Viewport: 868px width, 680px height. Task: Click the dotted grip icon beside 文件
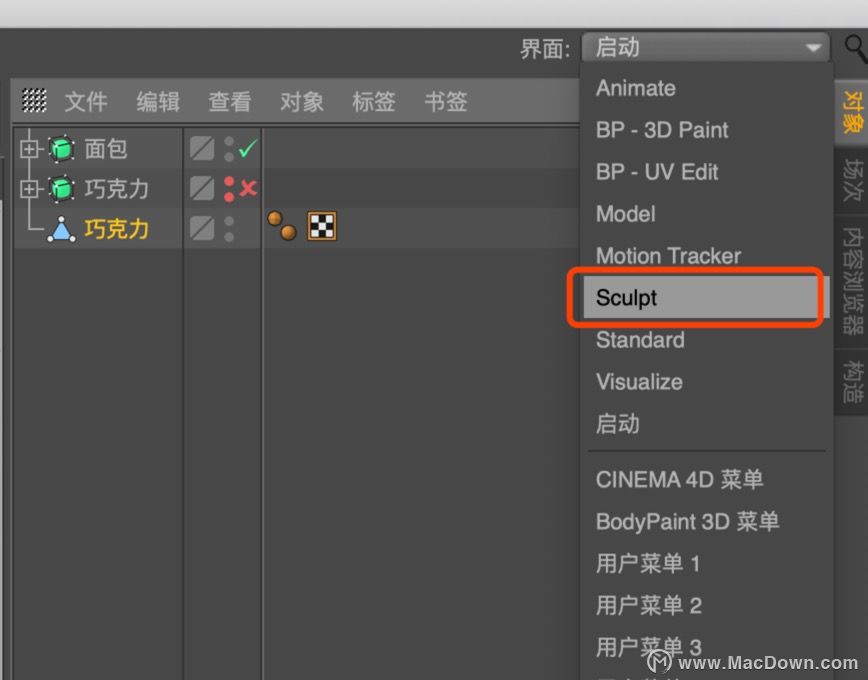34,101
